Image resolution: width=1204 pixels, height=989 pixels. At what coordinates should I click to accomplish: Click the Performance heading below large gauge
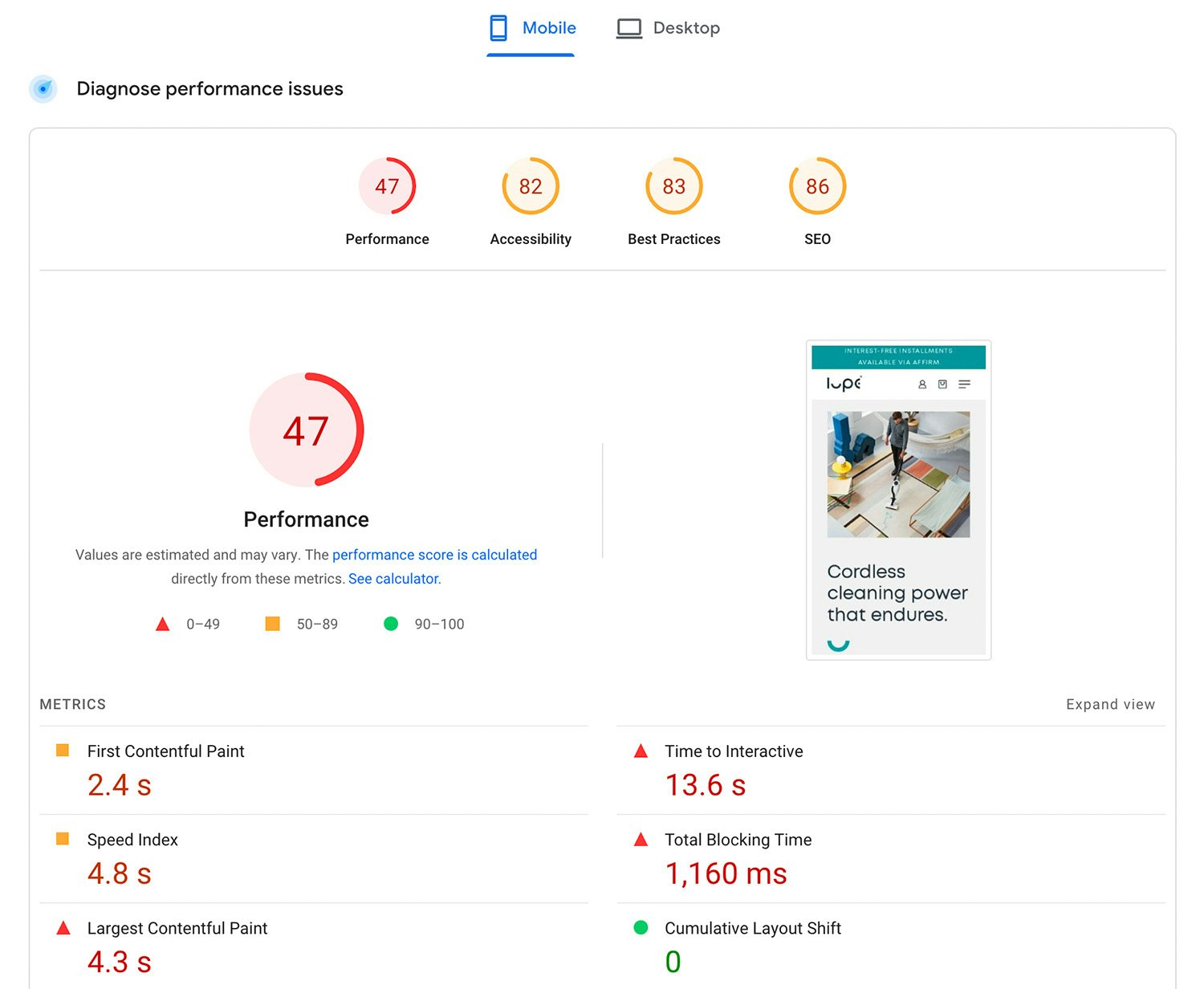pos(307,519)
